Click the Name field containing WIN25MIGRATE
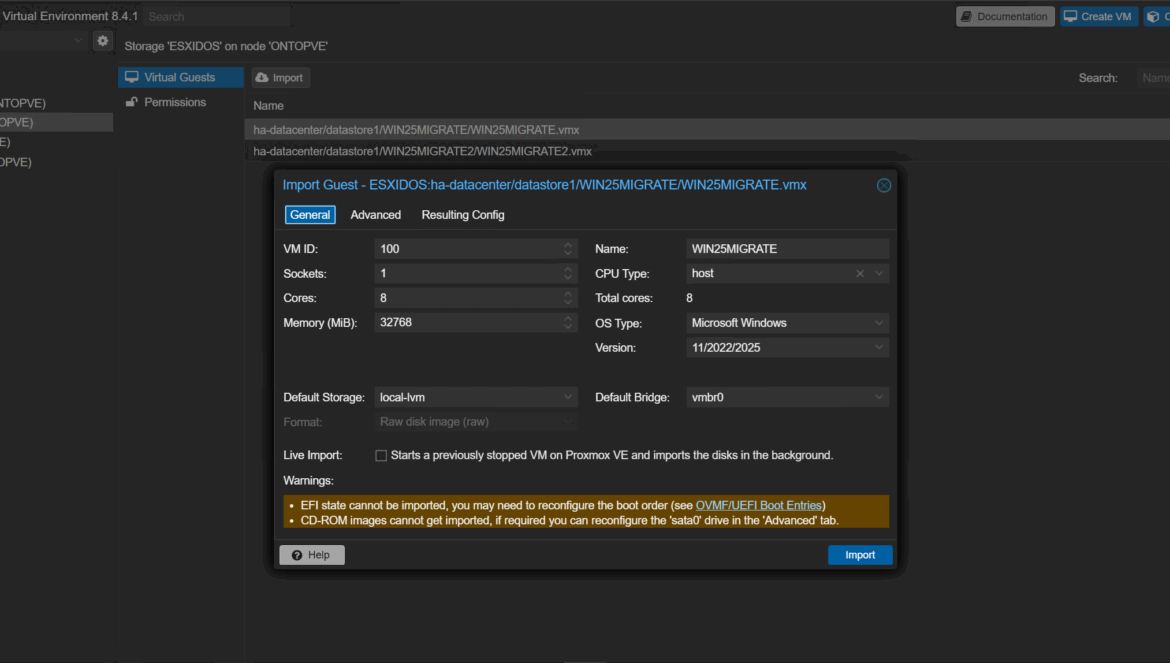 coord(787,249)
